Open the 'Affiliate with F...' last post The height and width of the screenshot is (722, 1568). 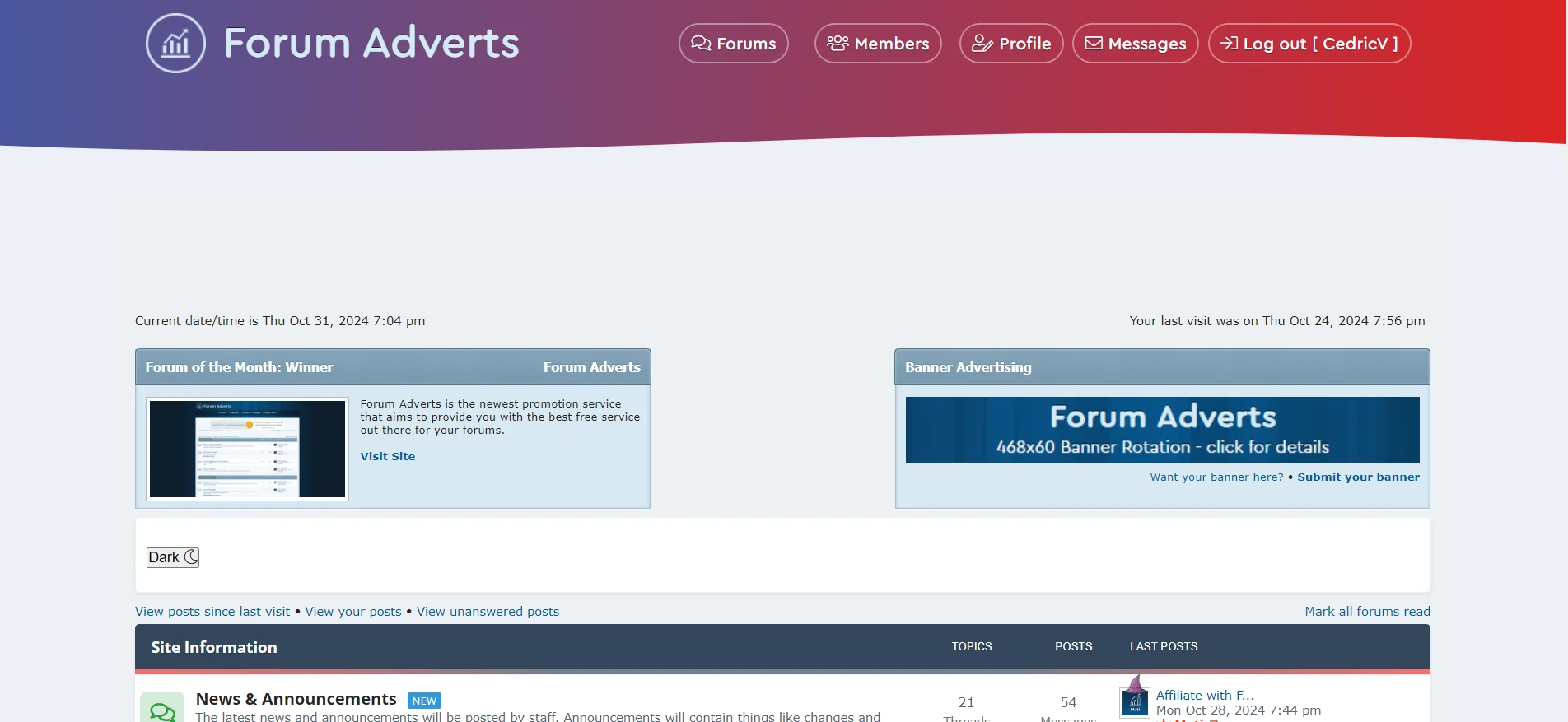1205,696
